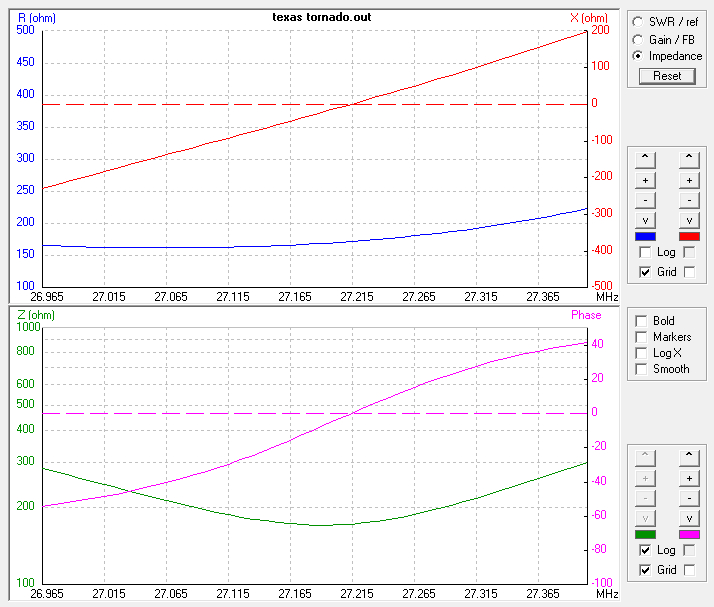The width and height of the screenshot is (714, 607).
Task: Enable the Smooth checkbox
Action: (x=642, y=369)
